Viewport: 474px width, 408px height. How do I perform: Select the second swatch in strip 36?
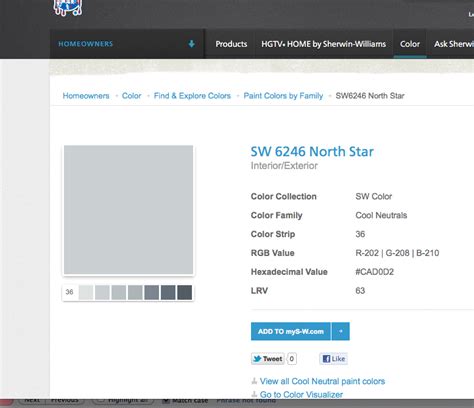tap(102, 292)
